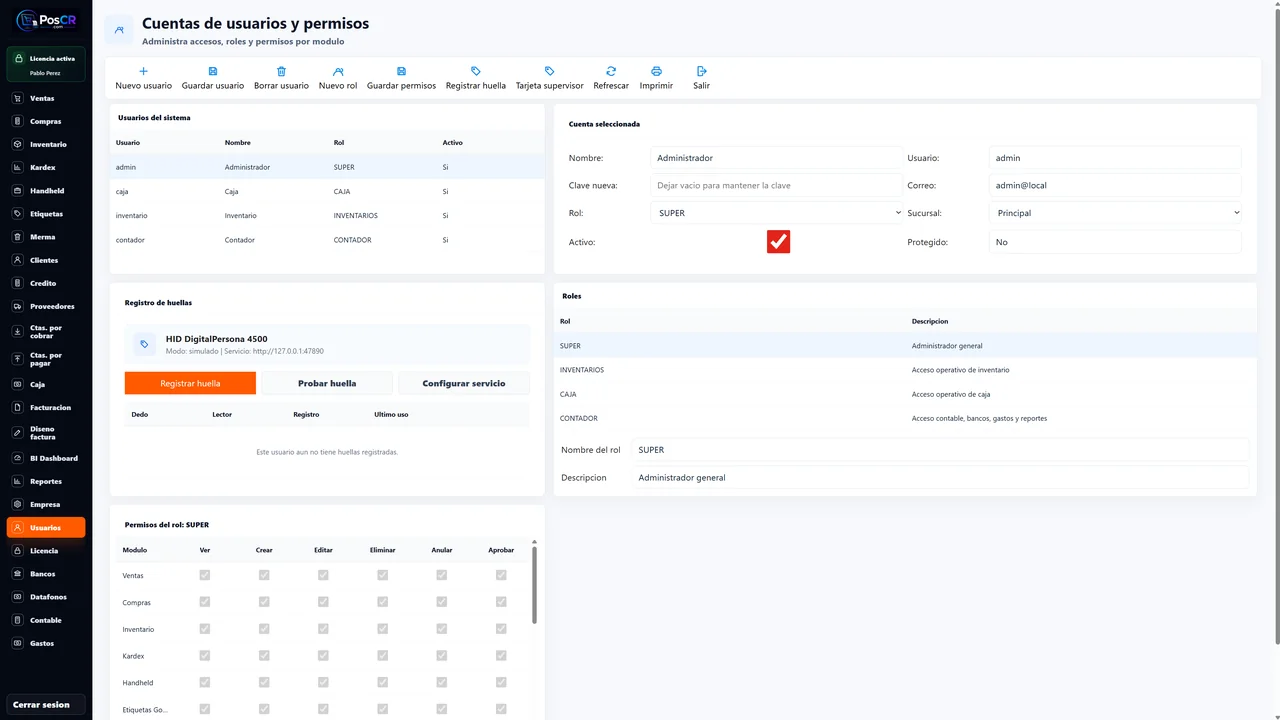Image resolution: width=1280 pixels, height=720 pixels.
Task: Open the Sucursal dropdown showing Principal
Action: click(1115, 213)
